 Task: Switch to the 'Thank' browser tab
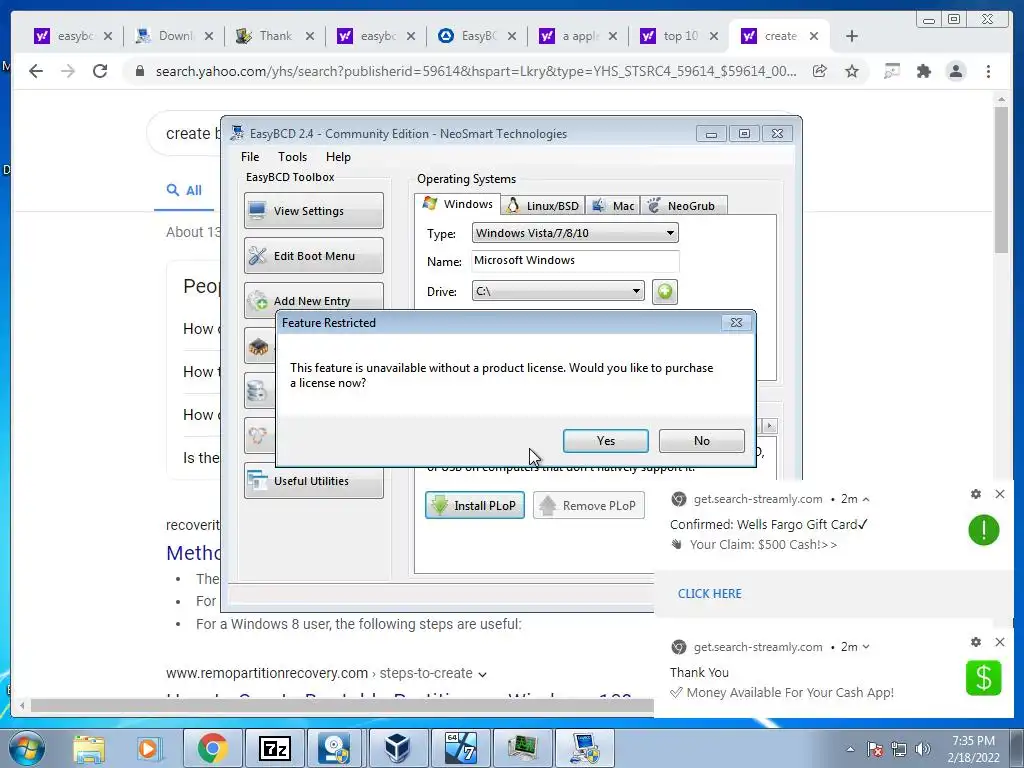pyautogui.click(x=275, y=36)
